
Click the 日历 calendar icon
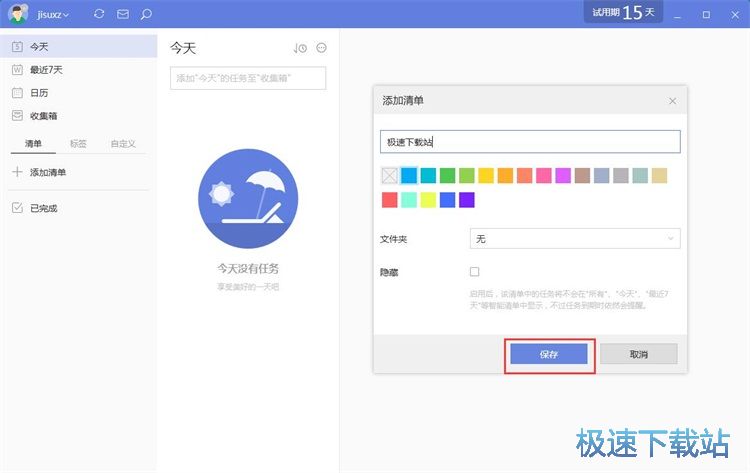[17, 93]
